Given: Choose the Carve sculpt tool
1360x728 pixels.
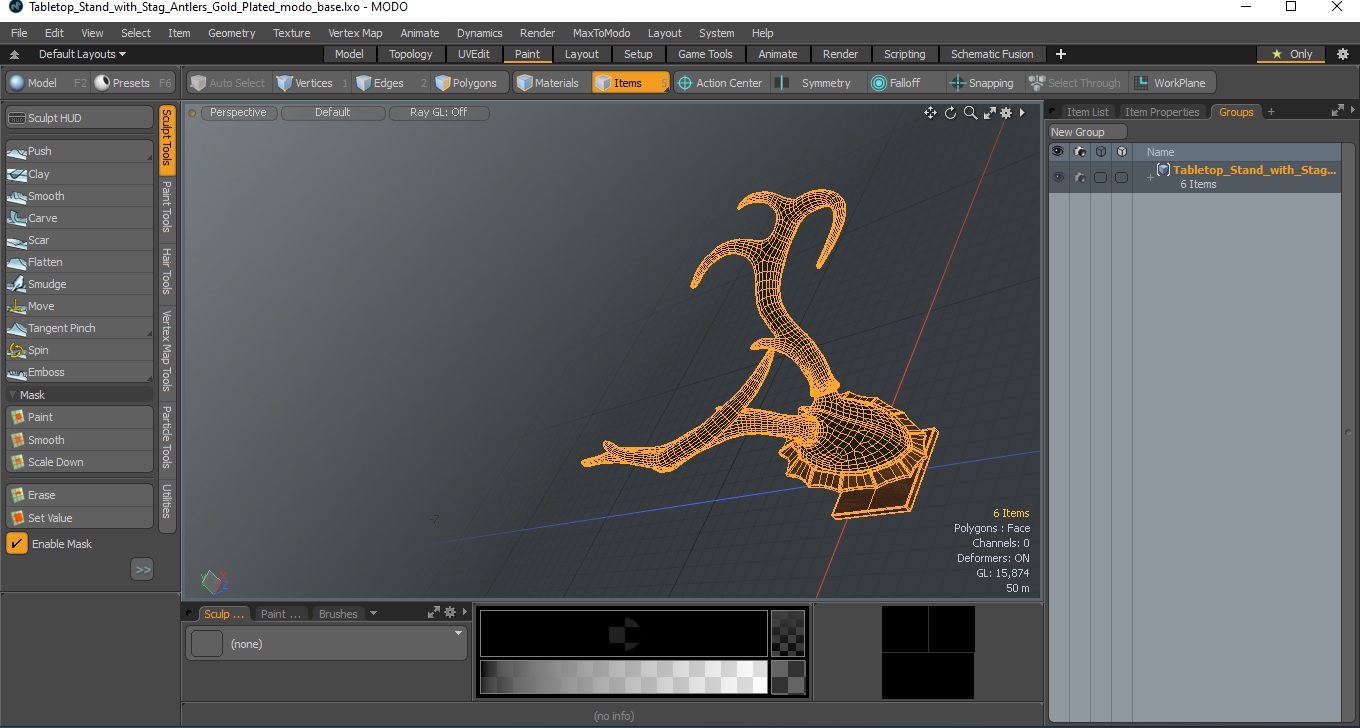Looking at the screenshot, I should coord(79,218).
